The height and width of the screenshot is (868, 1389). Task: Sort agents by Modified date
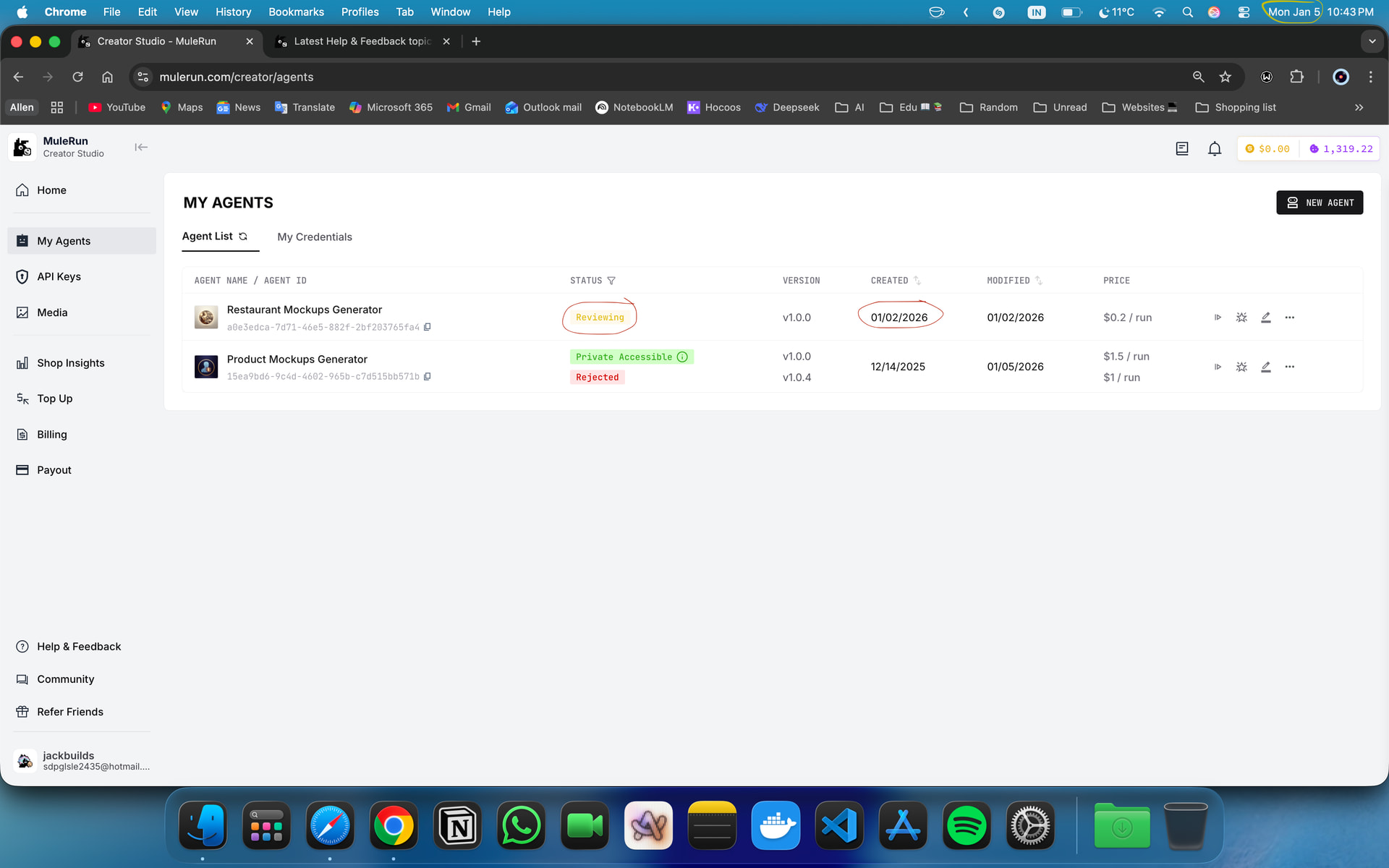1038,281
